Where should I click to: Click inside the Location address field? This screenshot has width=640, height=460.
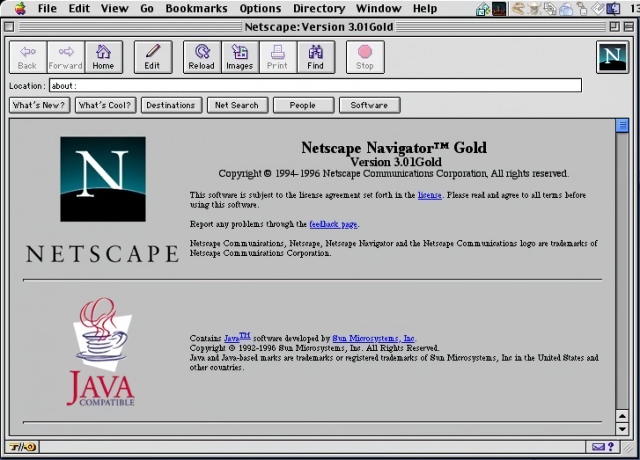tap(314, 86)
